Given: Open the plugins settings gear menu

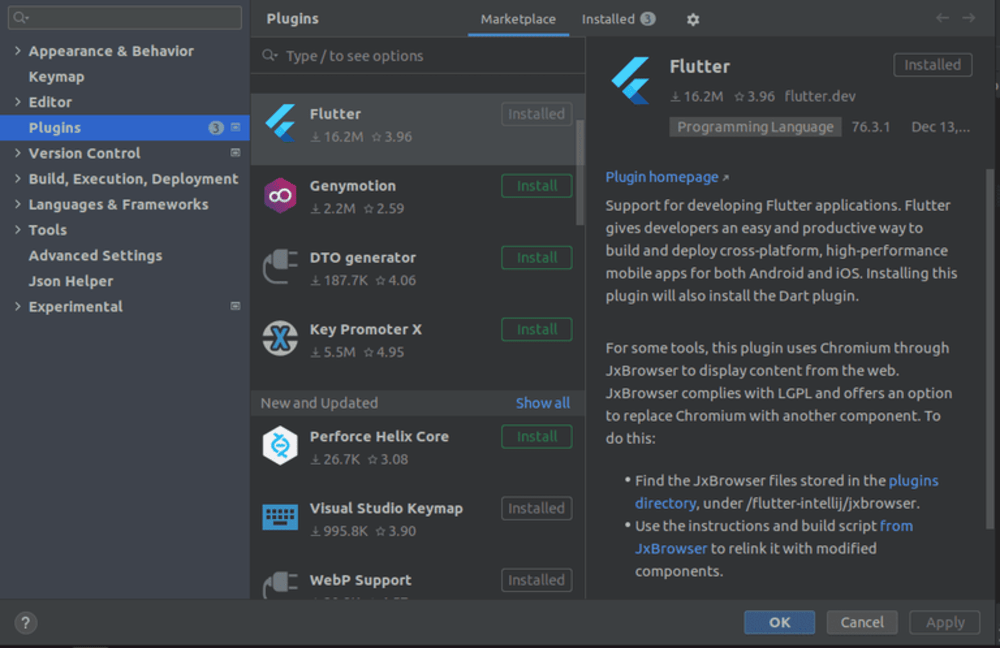Looking at the screenshot, I should pyautogui.click(x=693, y=19).
